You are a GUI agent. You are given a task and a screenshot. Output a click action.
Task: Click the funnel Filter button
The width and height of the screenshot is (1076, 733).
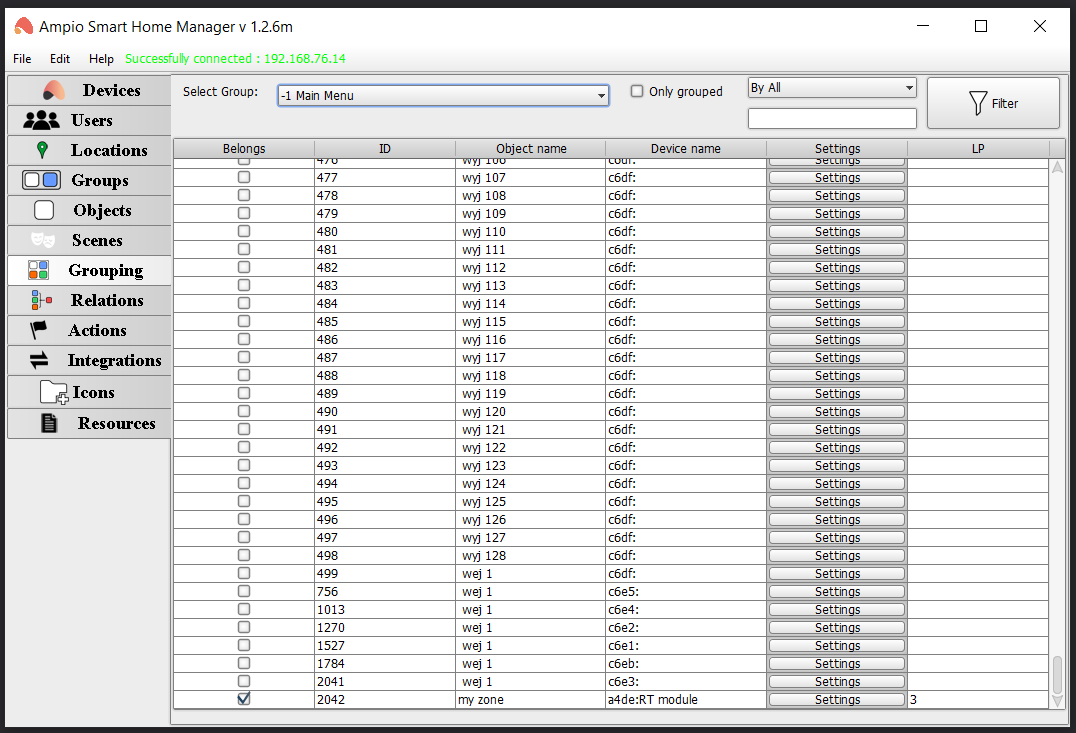[993, 103]
